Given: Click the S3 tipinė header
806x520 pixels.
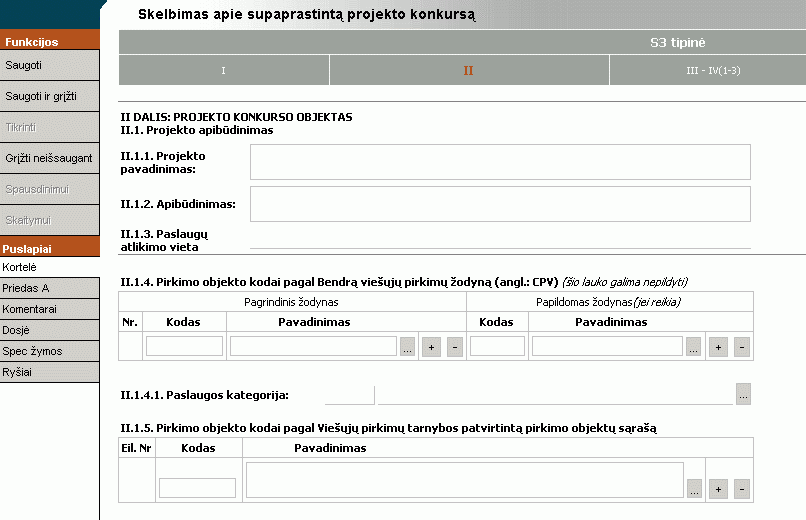Looking at the screenshot, I should [x=677, y=43].
